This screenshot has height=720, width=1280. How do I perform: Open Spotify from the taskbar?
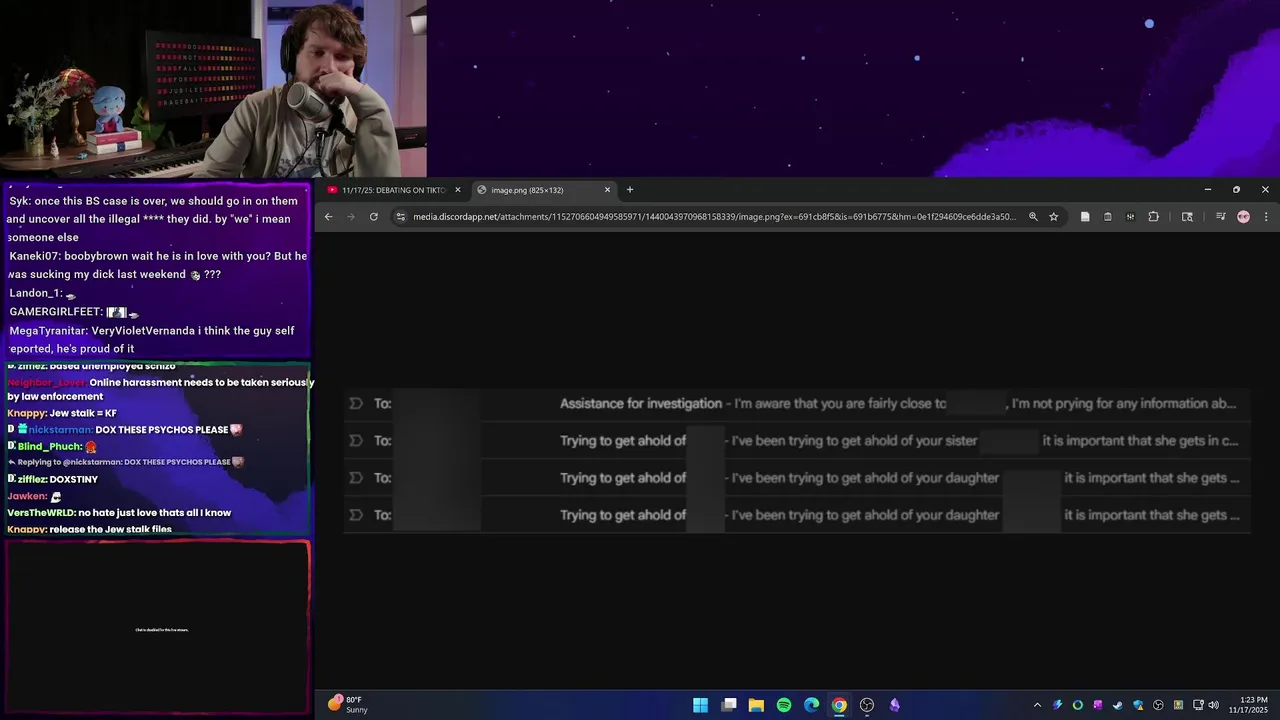pos(784,705)
